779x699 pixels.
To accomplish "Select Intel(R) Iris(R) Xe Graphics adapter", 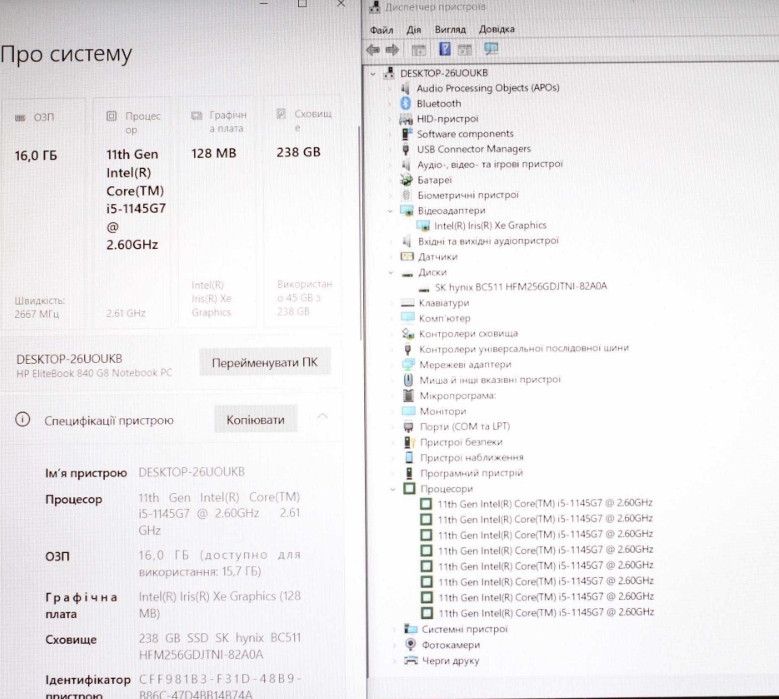I will tap(489, 226).
